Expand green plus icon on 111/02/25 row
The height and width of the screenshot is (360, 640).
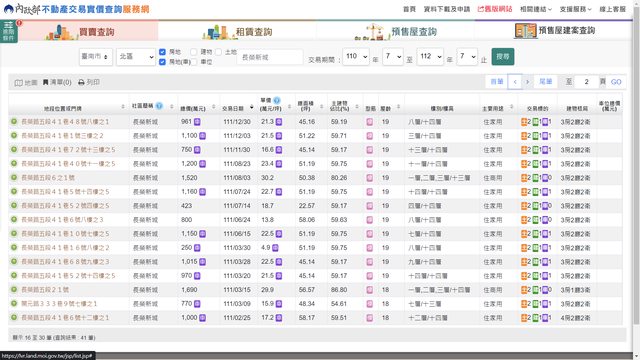click(14, 318)
